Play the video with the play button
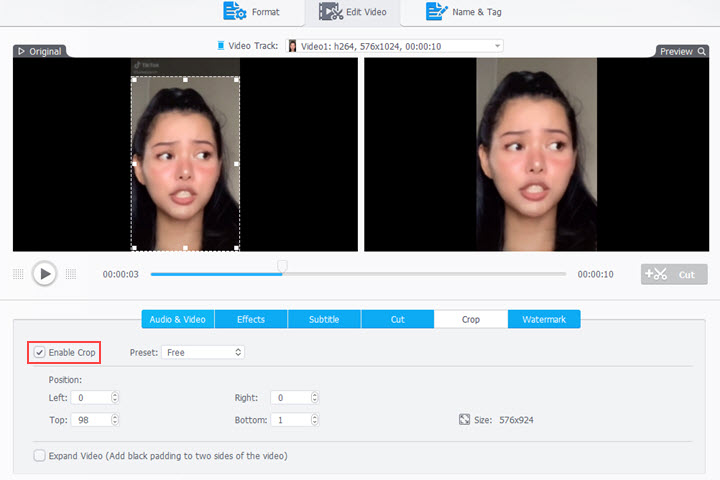 (x=45, y=274)
